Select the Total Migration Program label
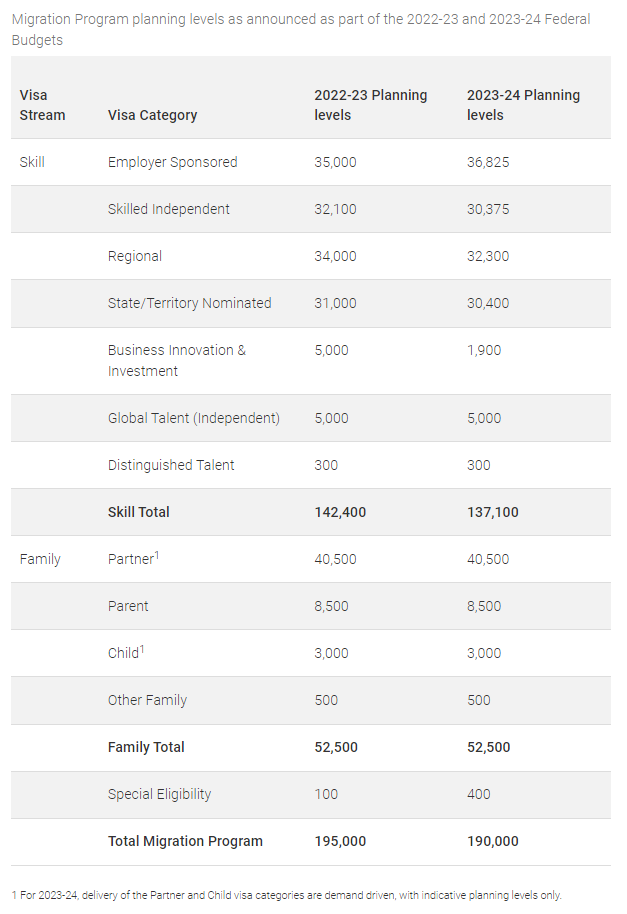The height and width of the screenshot is (914, 627). point(185,841)
